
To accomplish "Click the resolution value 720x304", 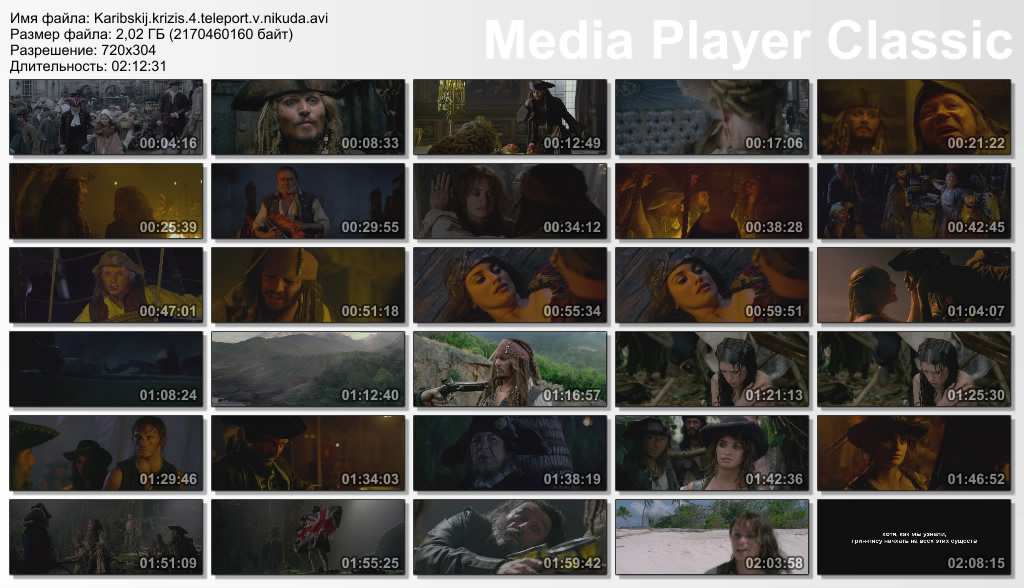I will click(129, 50).
